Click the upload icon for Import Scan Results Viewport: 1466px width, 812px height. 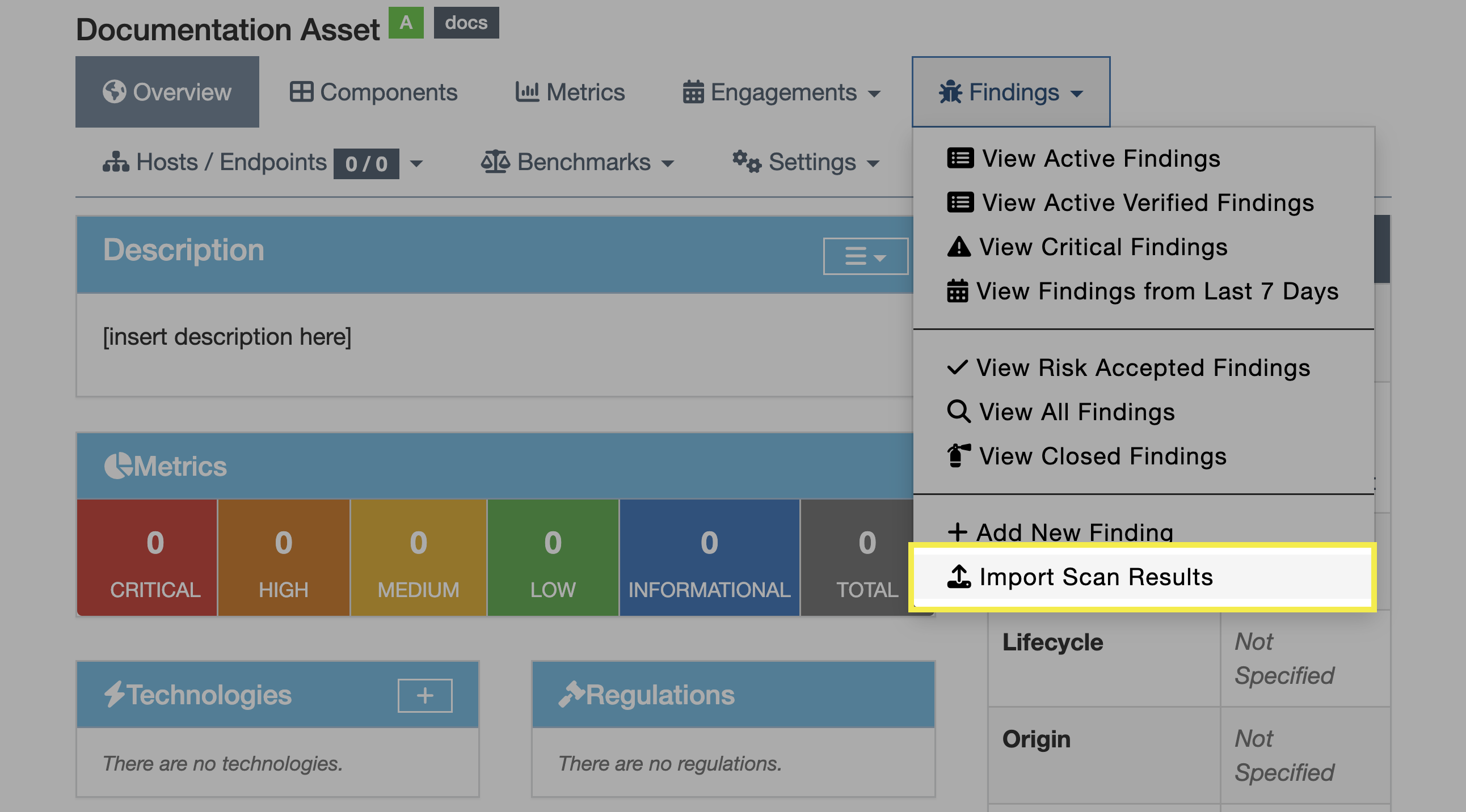click(958, 577)
